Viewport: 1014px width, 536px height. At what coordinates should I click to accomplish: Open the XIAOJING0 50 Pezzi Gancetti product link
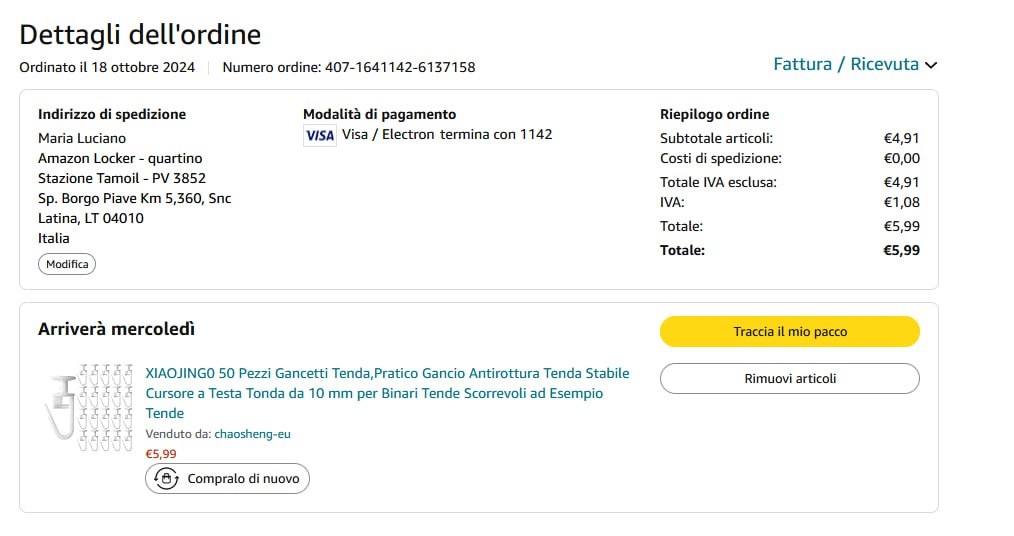pyautogui.click(x=388, y=393)
